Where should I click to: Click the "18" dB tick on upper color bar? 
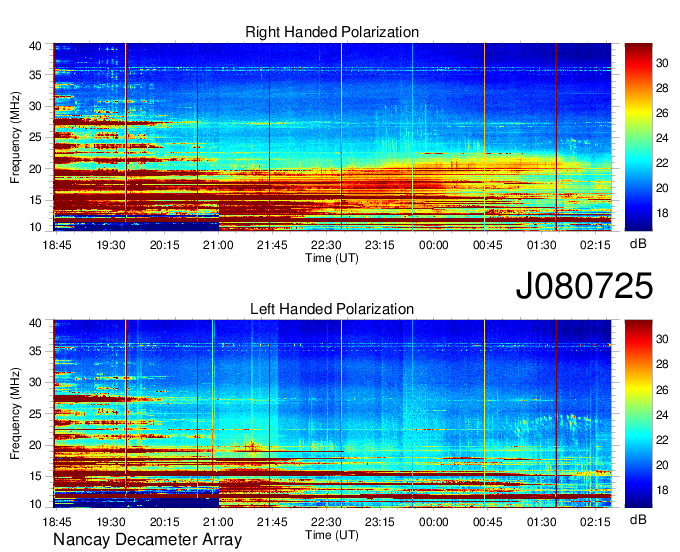click(662, 213)
